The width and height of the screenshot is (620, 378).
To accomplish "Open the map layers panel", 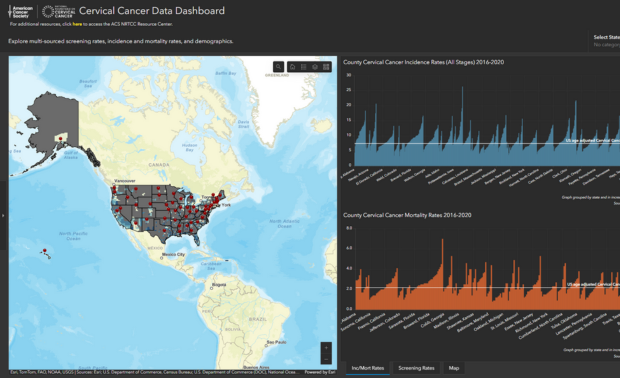I will click(315, 67).
